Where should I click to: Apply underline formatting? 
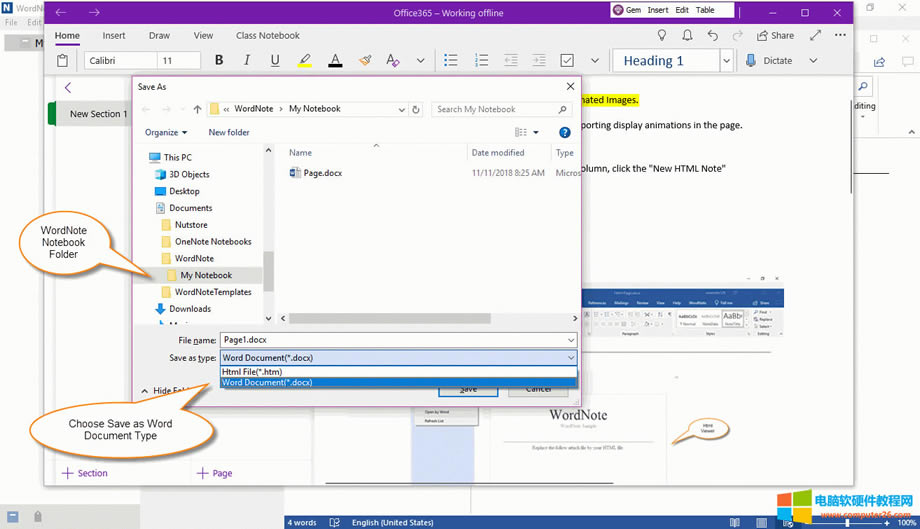pyautogui.click(x=275, y=61)
